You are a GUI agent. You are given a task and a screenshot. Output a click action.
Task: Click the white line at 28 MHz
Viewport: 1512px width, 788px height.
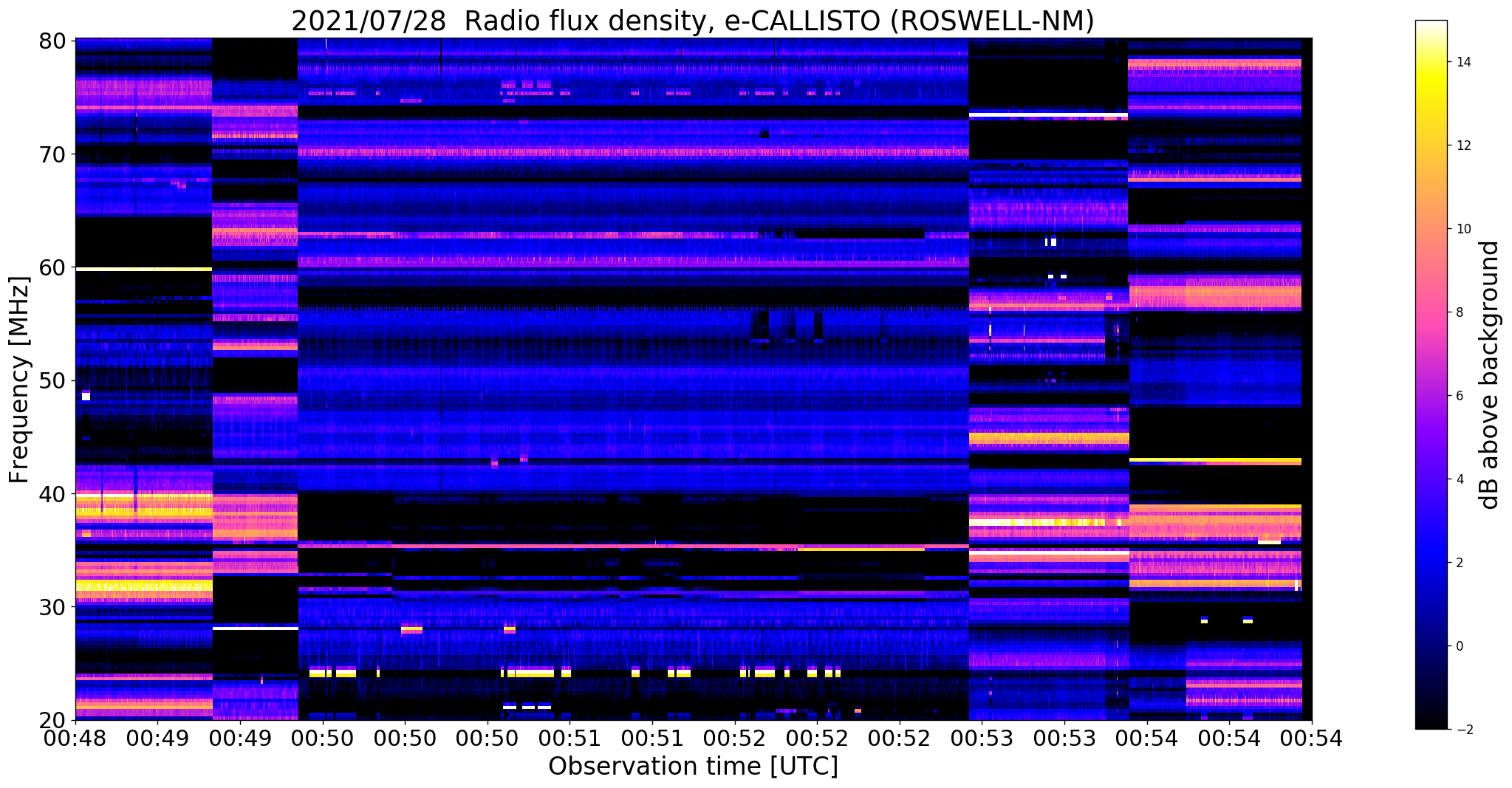(255, 628)
